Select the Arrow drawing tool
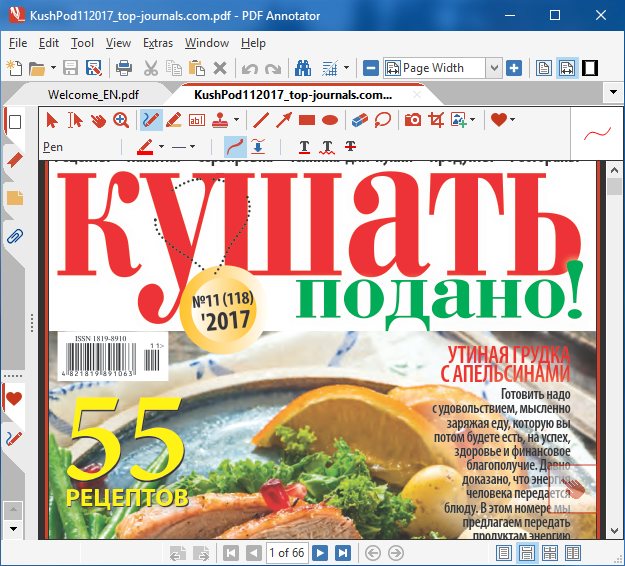Image resolution: width=625 pixels, height=566 pixels. 284,120
